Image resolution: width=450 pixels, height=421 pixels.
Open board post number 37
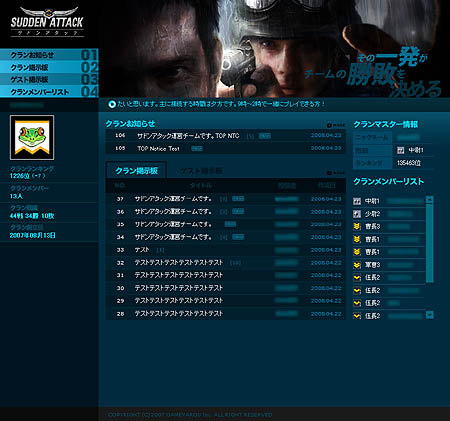point(173,199)
